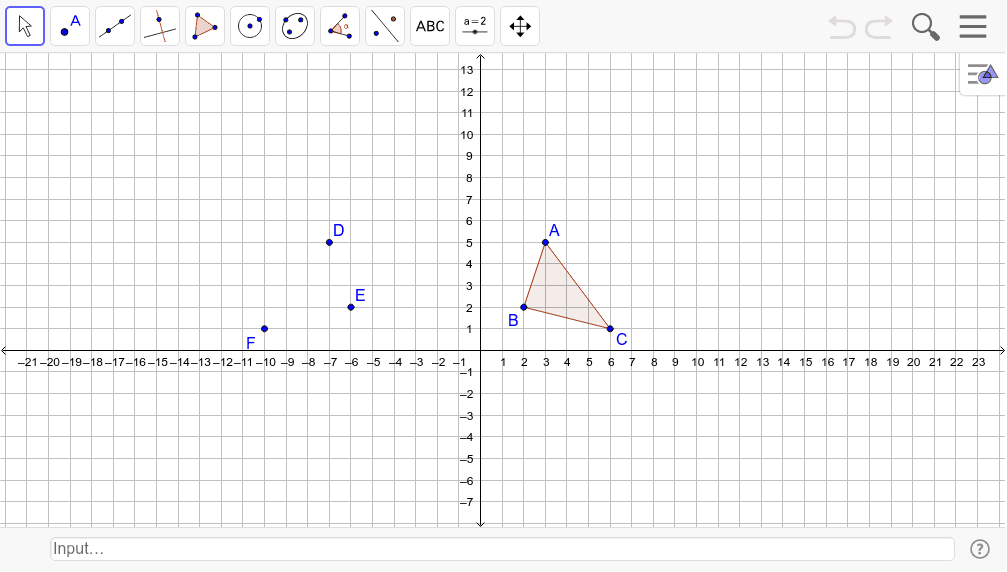Click label F below its point
This screenshot has width=1007, height=572.
tap(250, 343)
